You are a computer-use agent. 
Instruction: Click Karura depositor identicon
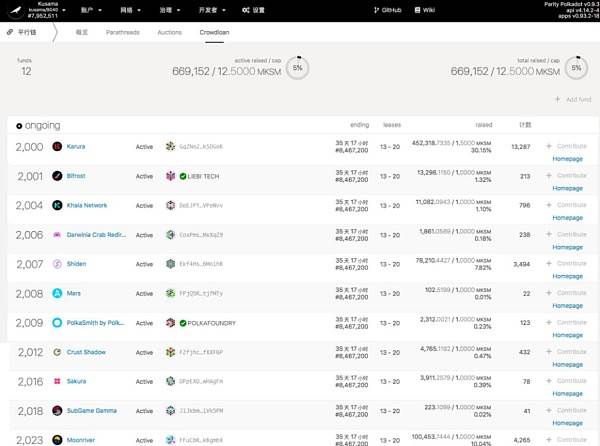pos(170,146)
